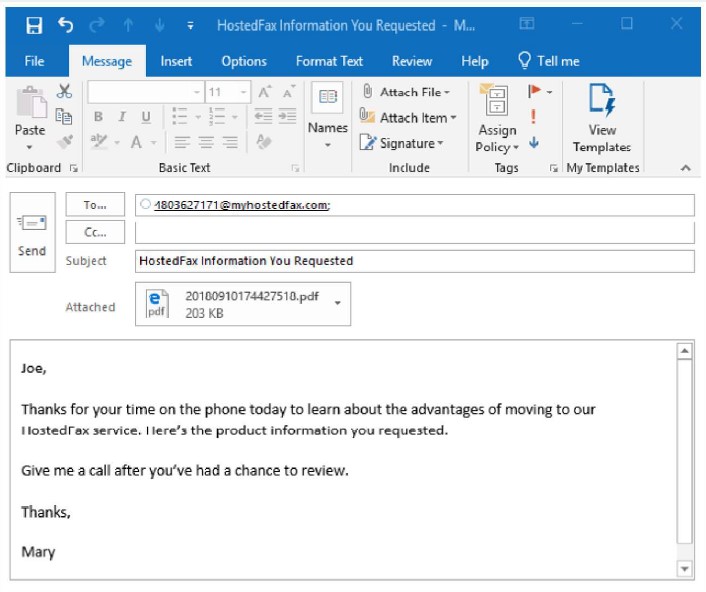
Task: Click Attach Item
Action: (x=408, y=117)
